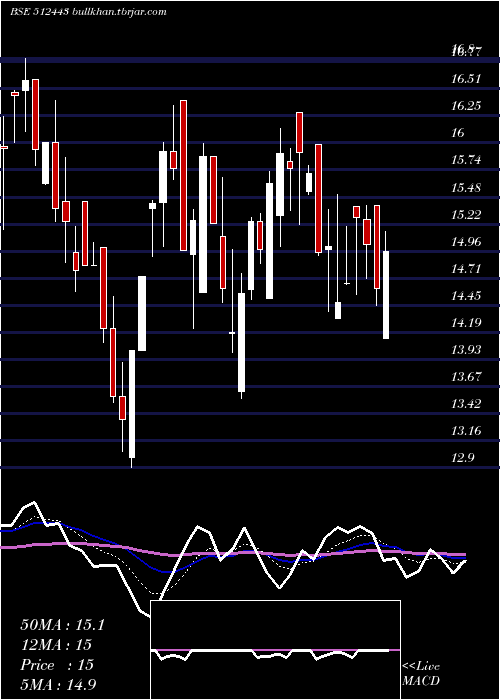Click the '12MA : 15' readout
This screenshot has width=500, height=700.
click(56, 645)
